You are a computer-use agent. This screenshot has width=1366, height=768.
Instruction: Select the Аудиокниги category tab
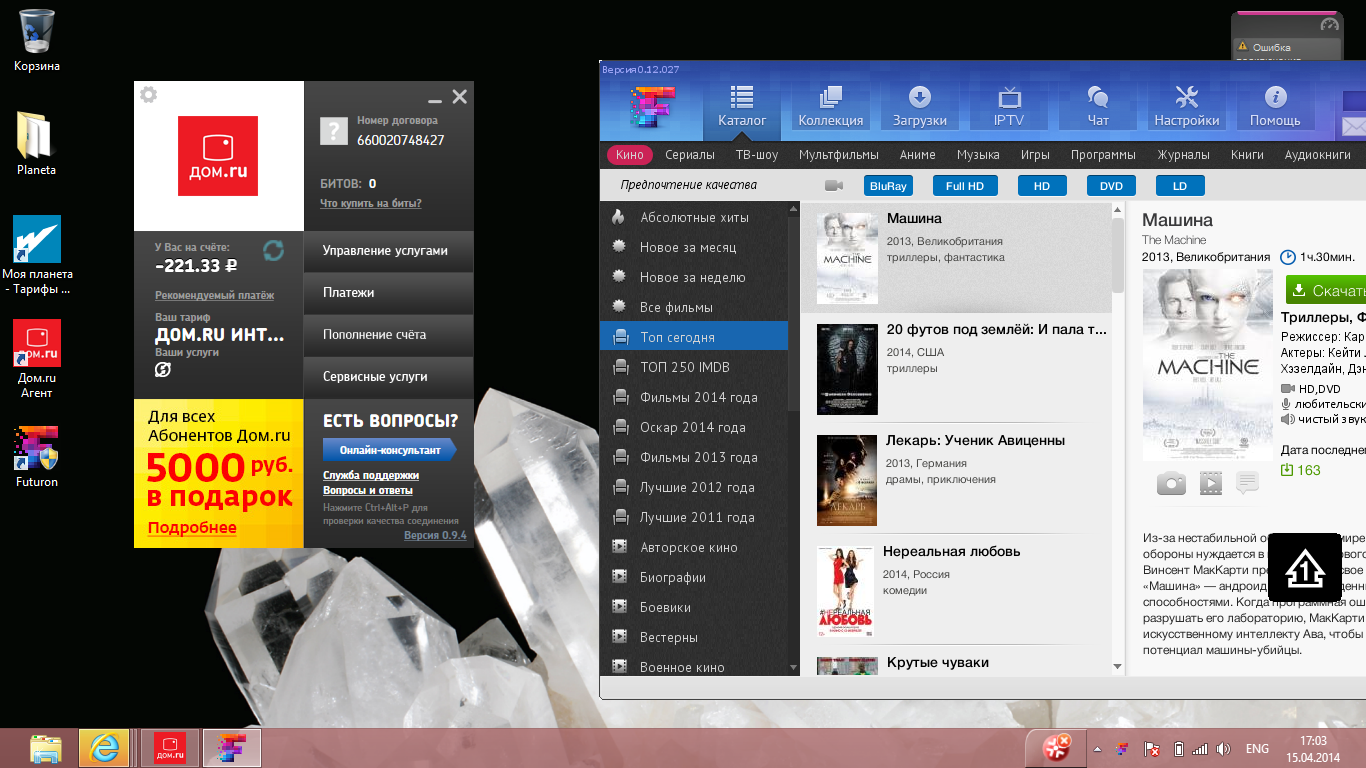tap(1318, 155)
